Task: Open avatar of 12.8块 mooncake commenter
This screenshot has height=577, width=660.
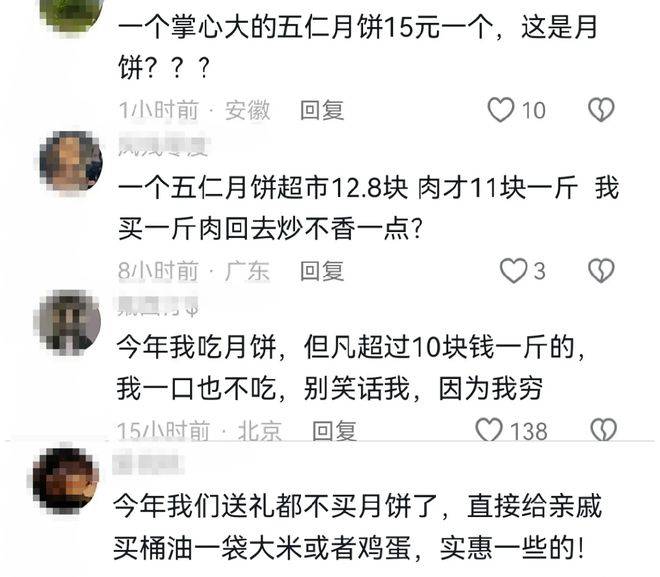Action: [71, 163]
